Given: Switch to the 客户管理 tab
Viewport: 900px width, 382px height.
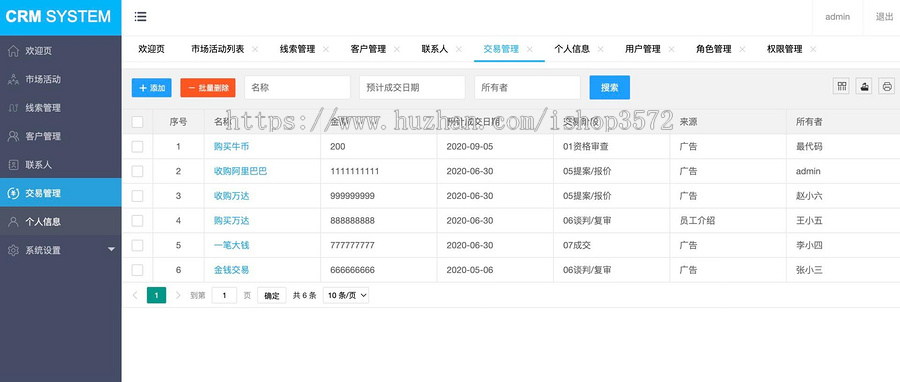Looking at the screenshot, I should tap(368, 49).
